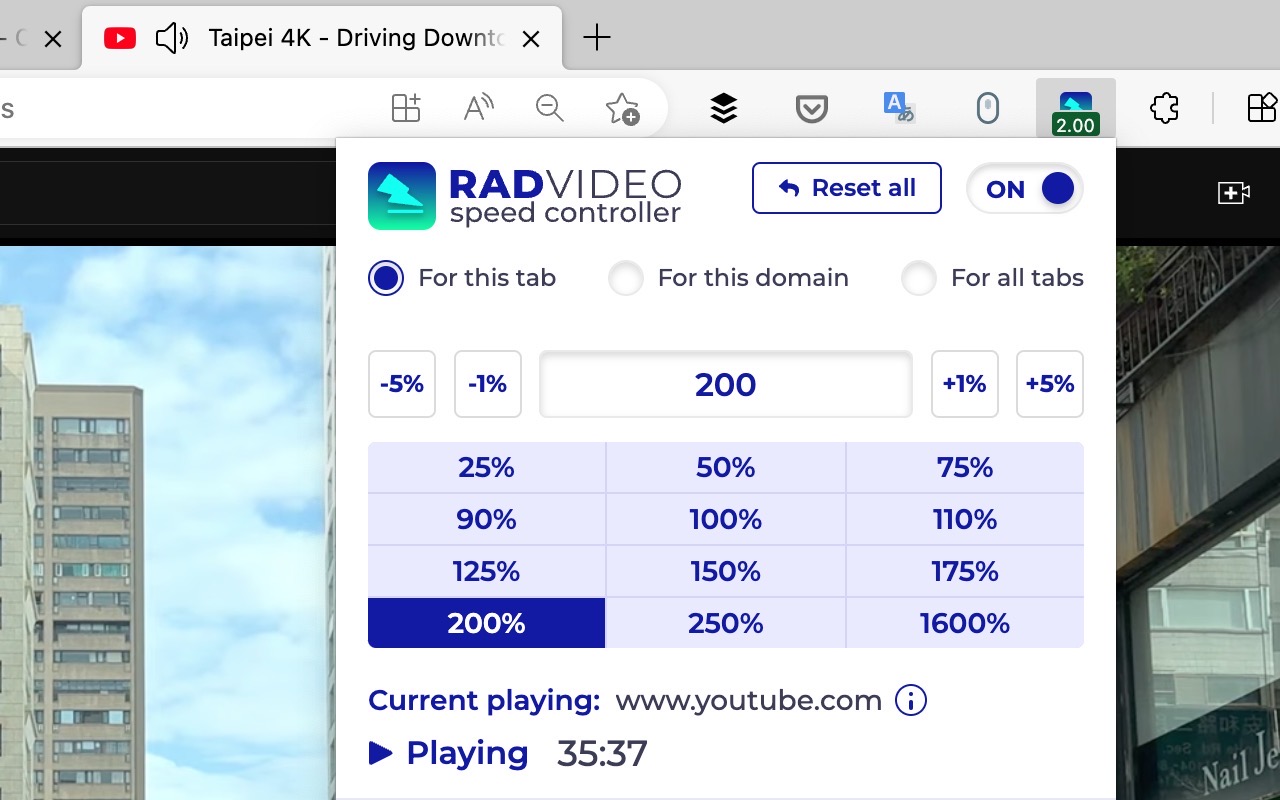
Task: Click the speed value input showing 200
Action: [x=725, y=384]
